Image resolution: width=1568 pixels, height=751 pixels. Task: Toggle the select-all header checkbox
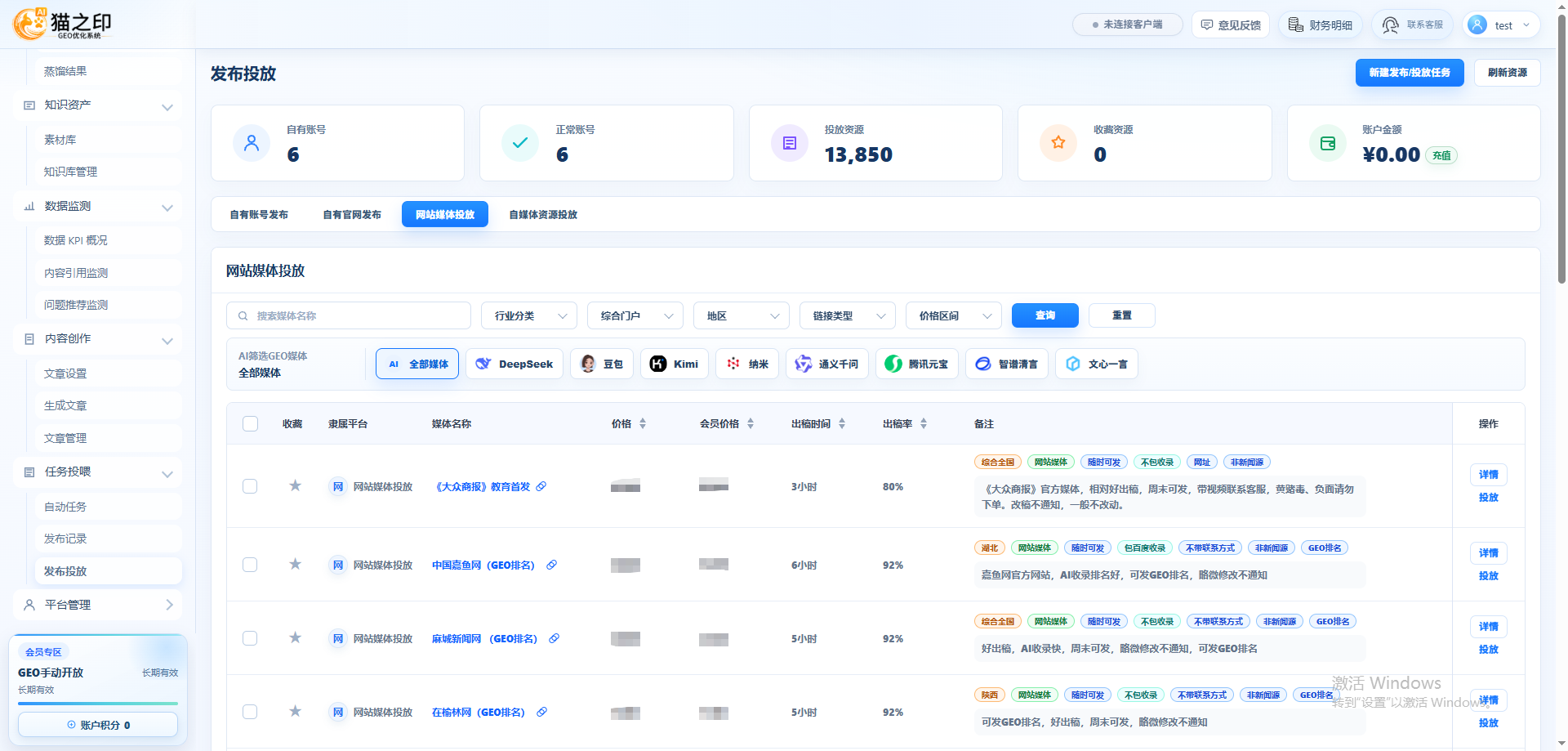tap(250, 423)
